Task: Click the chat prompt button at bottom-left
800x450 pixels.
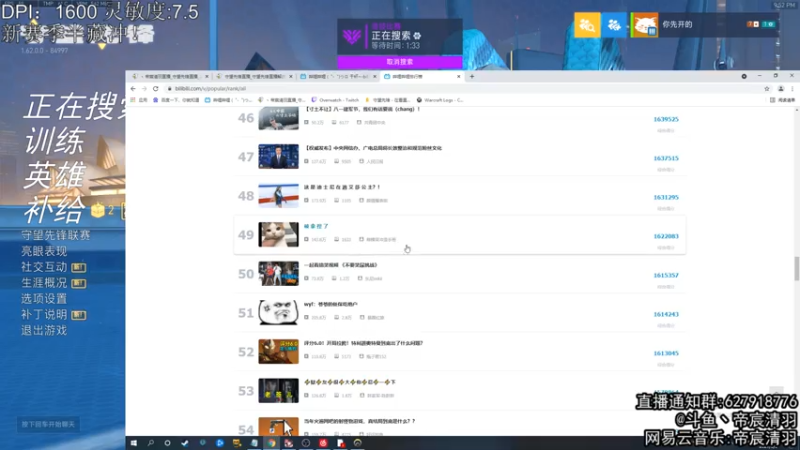Action: click(48, 424)
